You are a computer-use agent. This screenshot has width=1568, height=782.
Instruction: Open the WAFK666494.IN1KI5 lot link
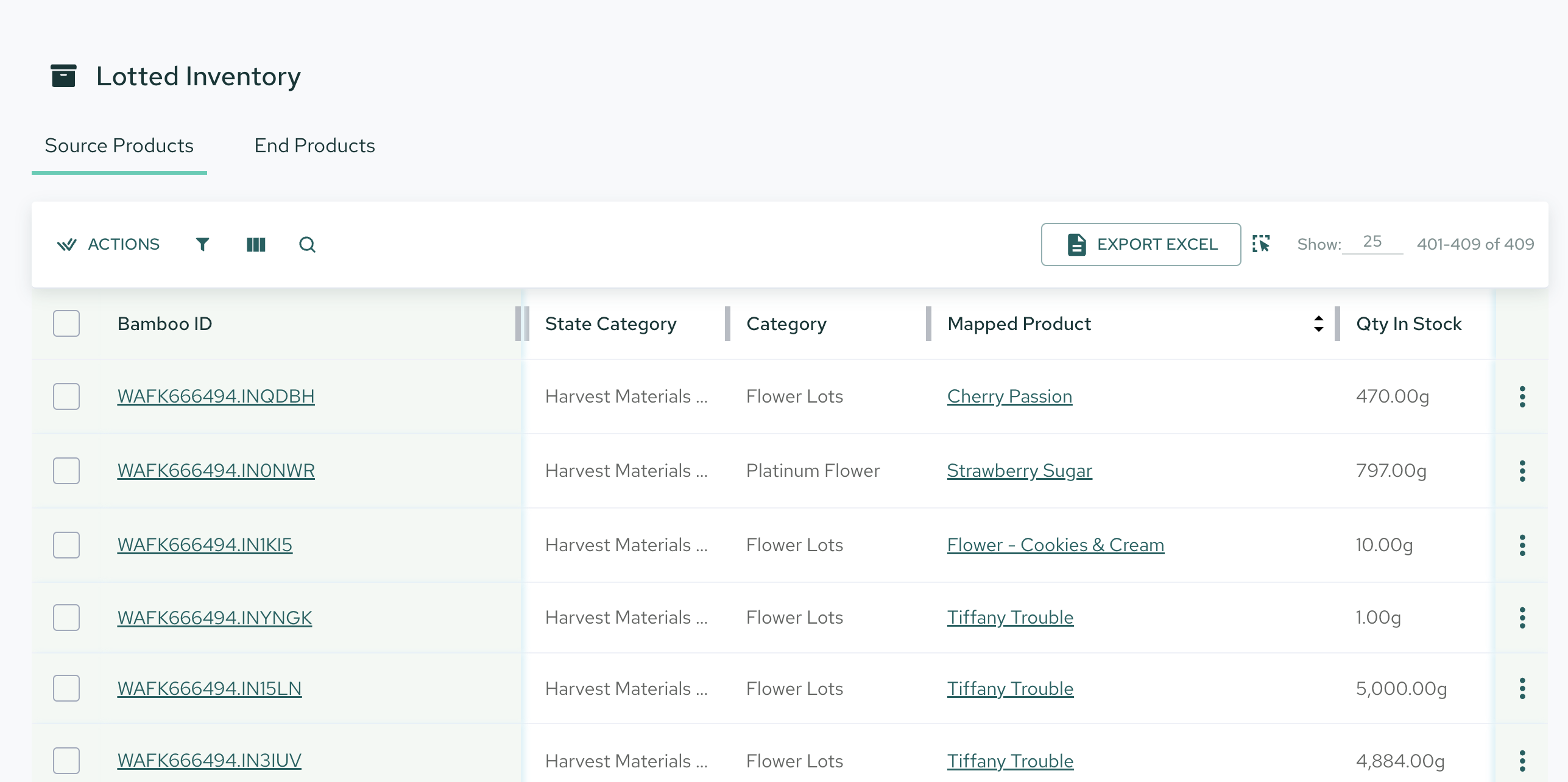[x=205, y=545]
